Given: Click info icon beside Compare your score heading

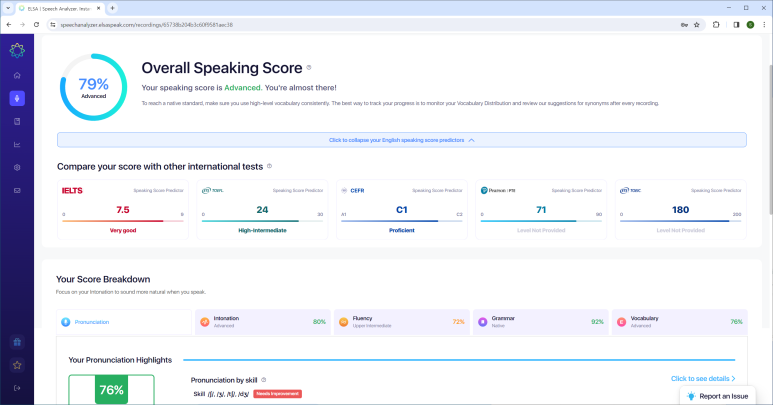Looking at the screenshot, I should (x=269, y=166).
